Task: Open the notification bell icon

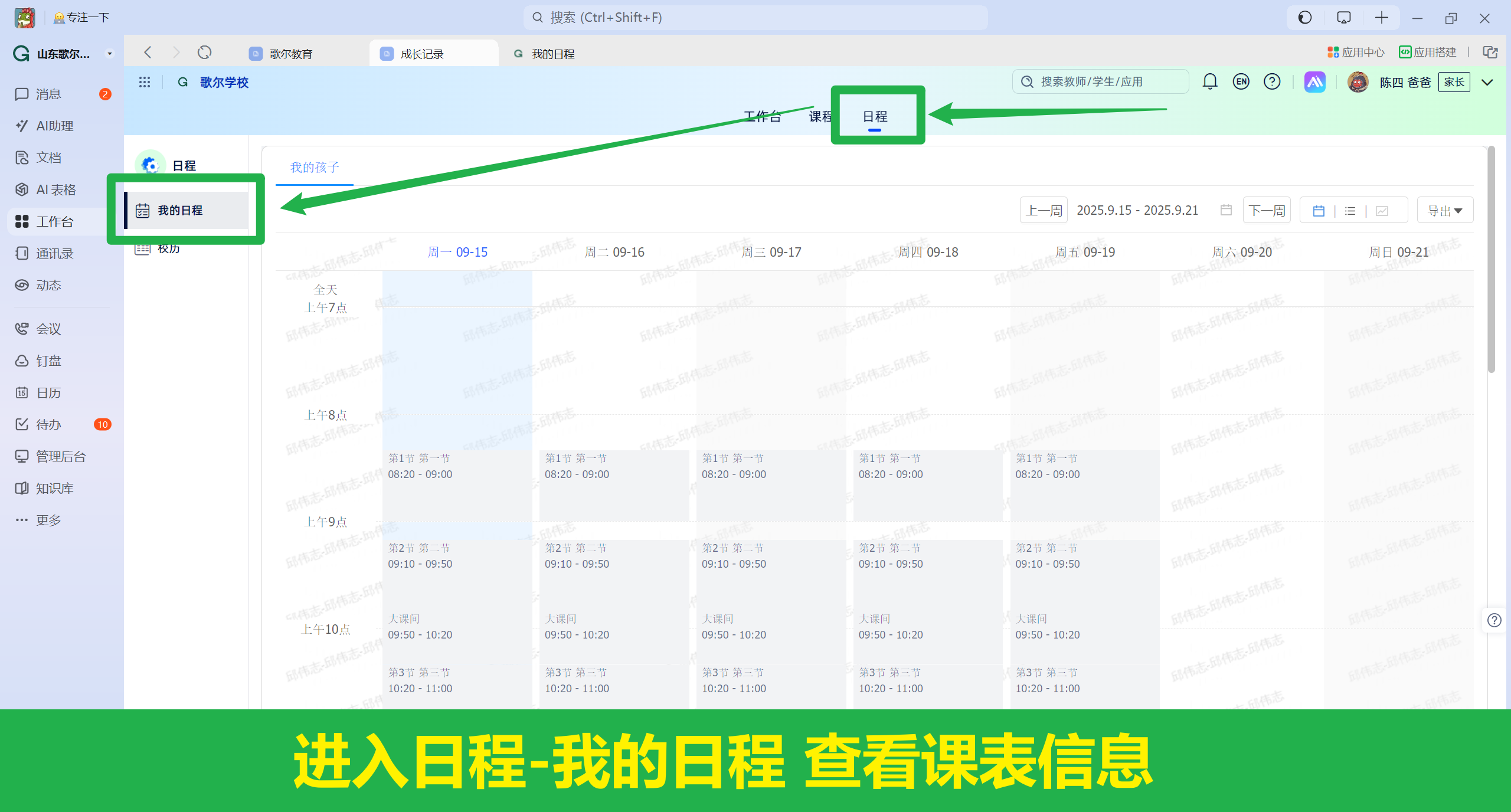Action: (1209, 81)
